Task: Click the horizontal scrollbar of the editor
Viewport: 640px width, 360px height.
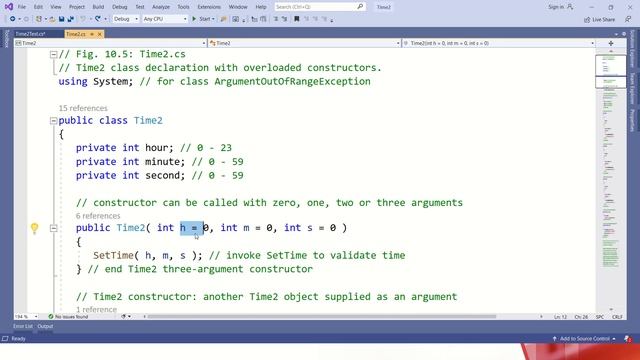Action: [322, 316]
